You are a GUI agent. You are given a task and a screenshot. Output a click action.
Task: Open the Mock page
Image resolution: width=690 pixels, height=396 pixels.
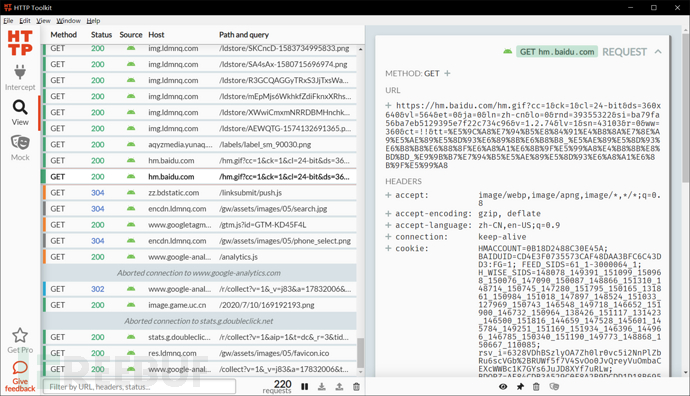[20, 148]
